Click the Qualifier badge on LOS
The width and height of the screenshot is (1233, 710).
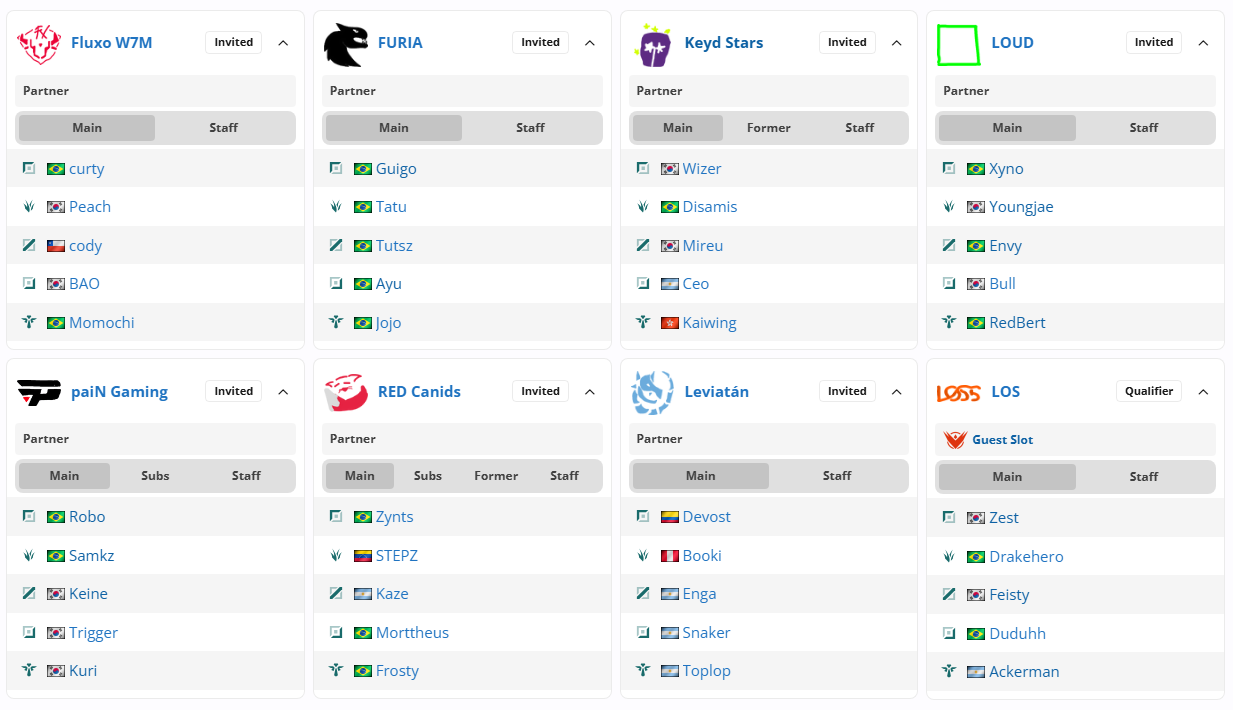[1149, 391]
